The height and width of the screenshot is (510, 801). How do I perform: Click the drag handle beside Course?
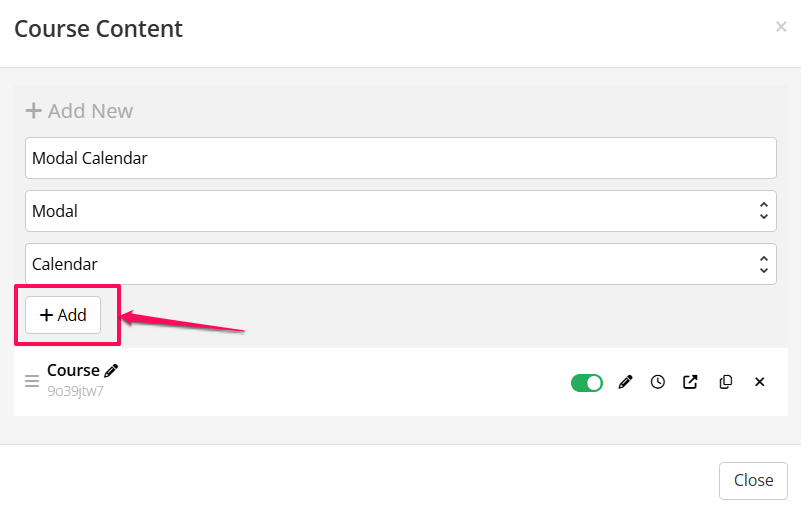32,381
